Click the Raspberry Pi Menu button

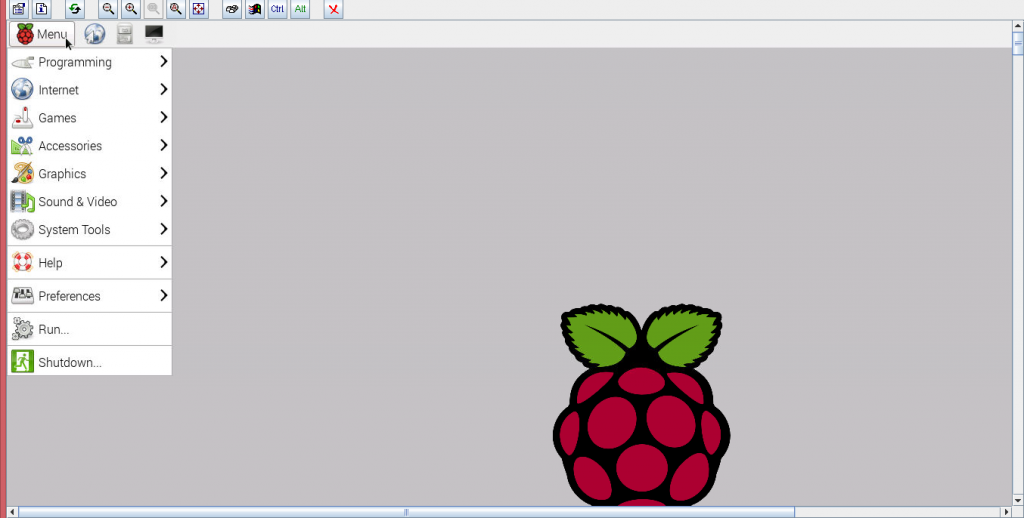click(x=42, y=34)
